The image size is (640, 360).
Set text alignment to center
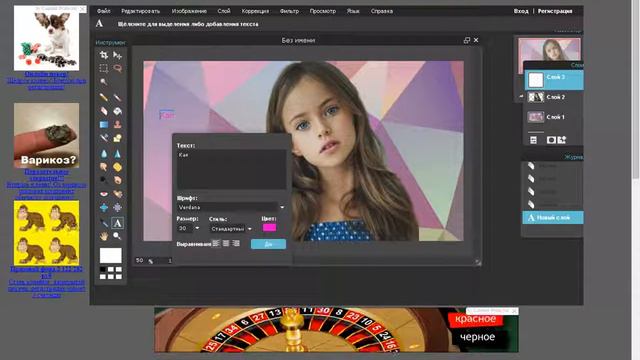click(x=226, y=243)
